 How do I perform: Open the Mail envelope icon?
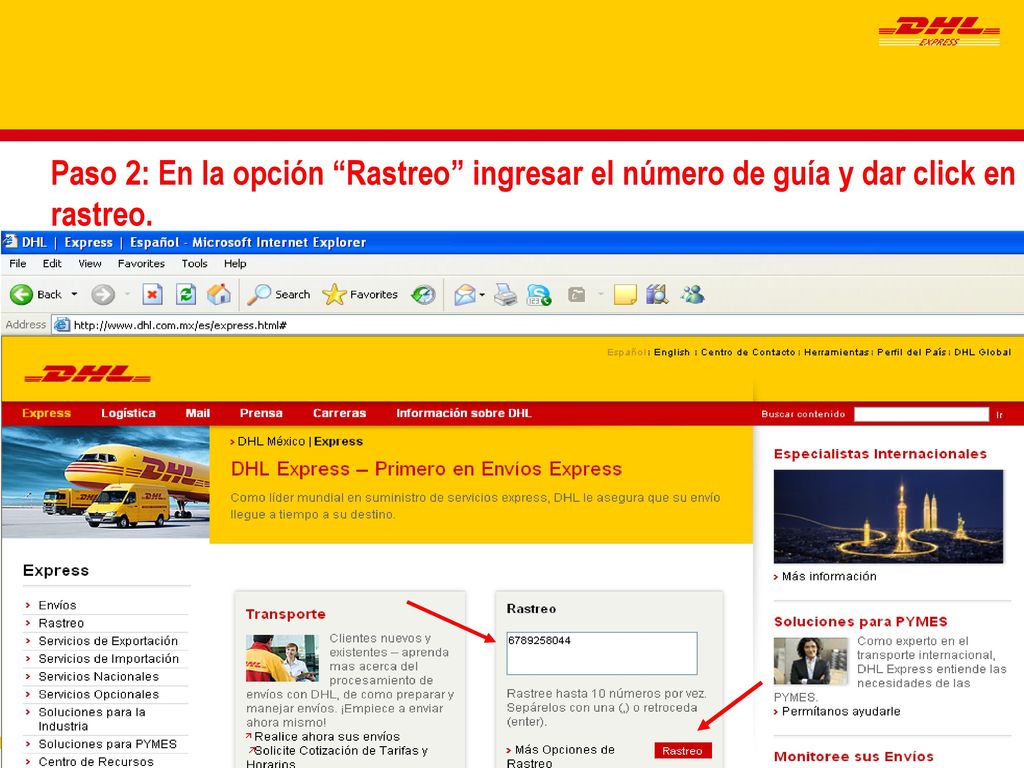pos(464,295)
